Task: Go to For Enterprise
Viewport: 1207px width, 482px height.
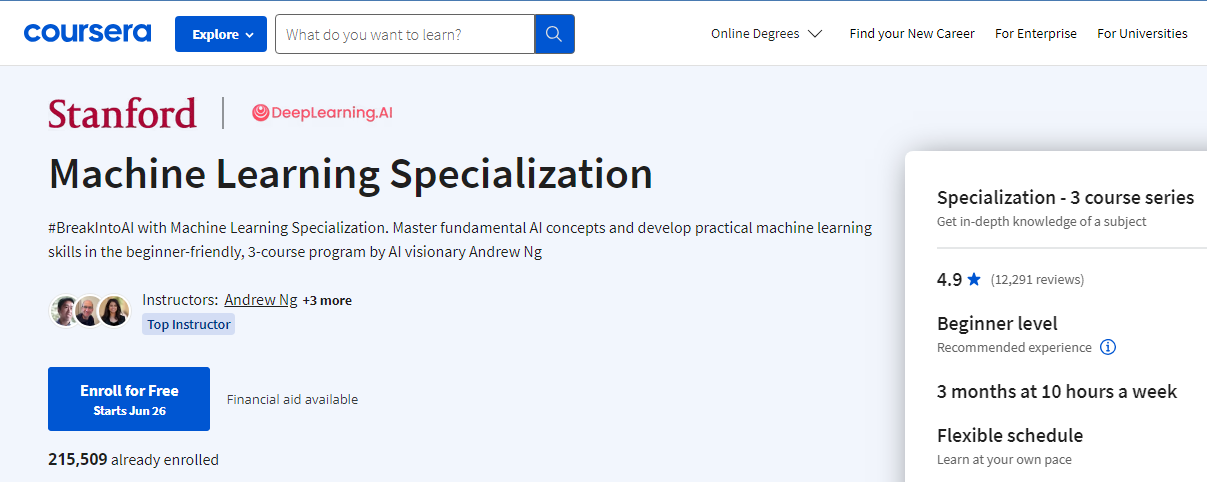Action: click(1035, 33)
